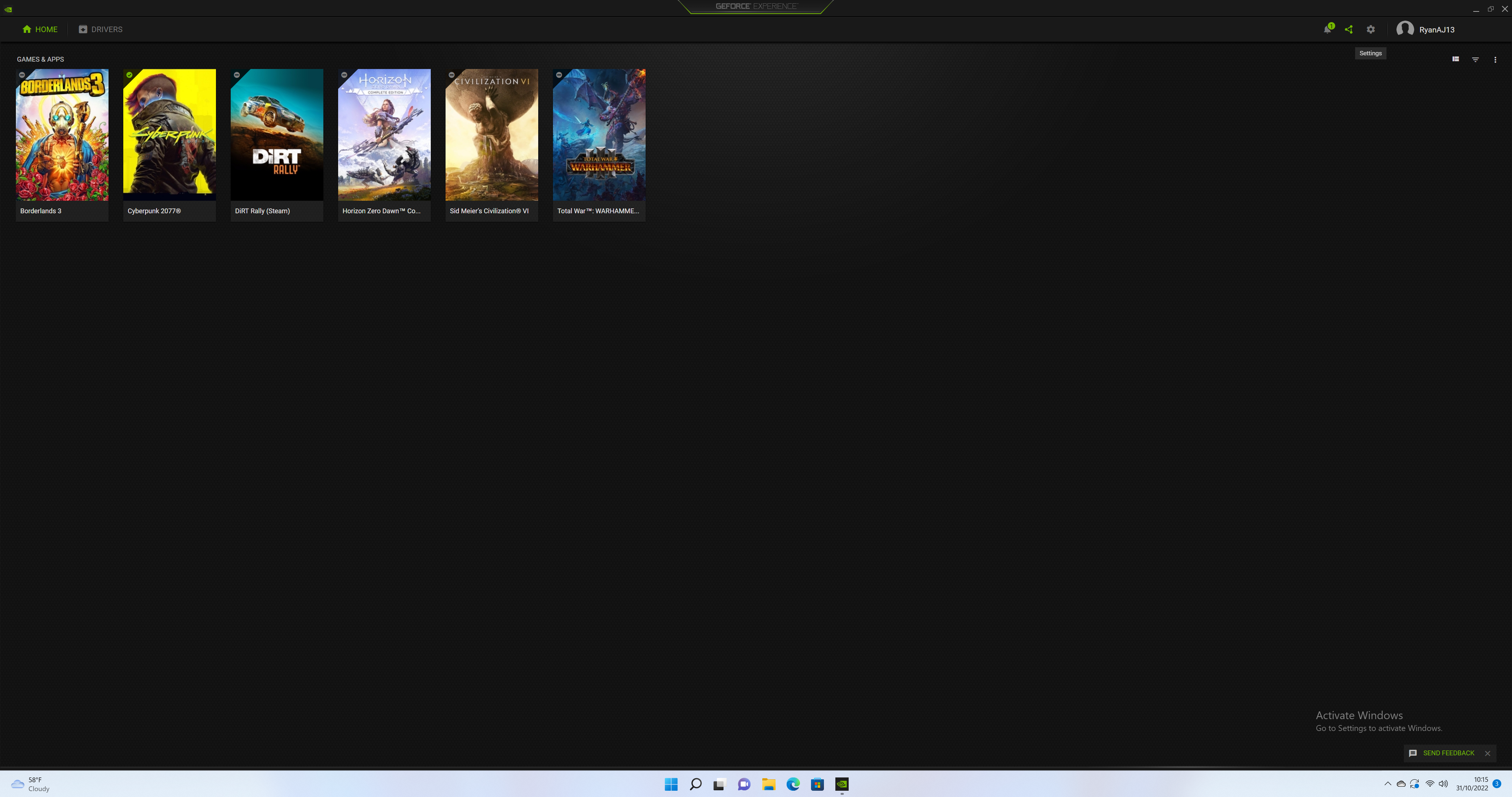The height and width of the screenshot is (797, 1512).
Task: Open Total War WARHAMMER cover art
Action: [599, 135]
